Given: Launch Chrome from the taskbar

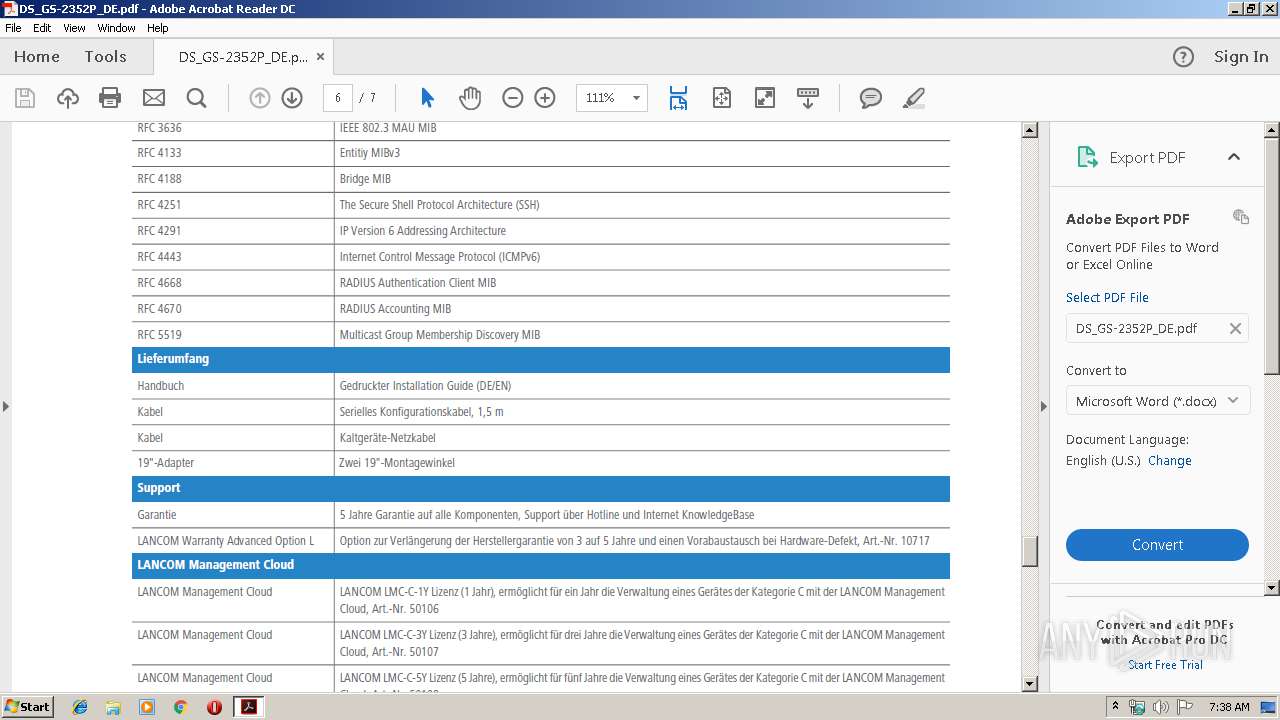Looking at the screenshot, I should (x=180, y=707).
